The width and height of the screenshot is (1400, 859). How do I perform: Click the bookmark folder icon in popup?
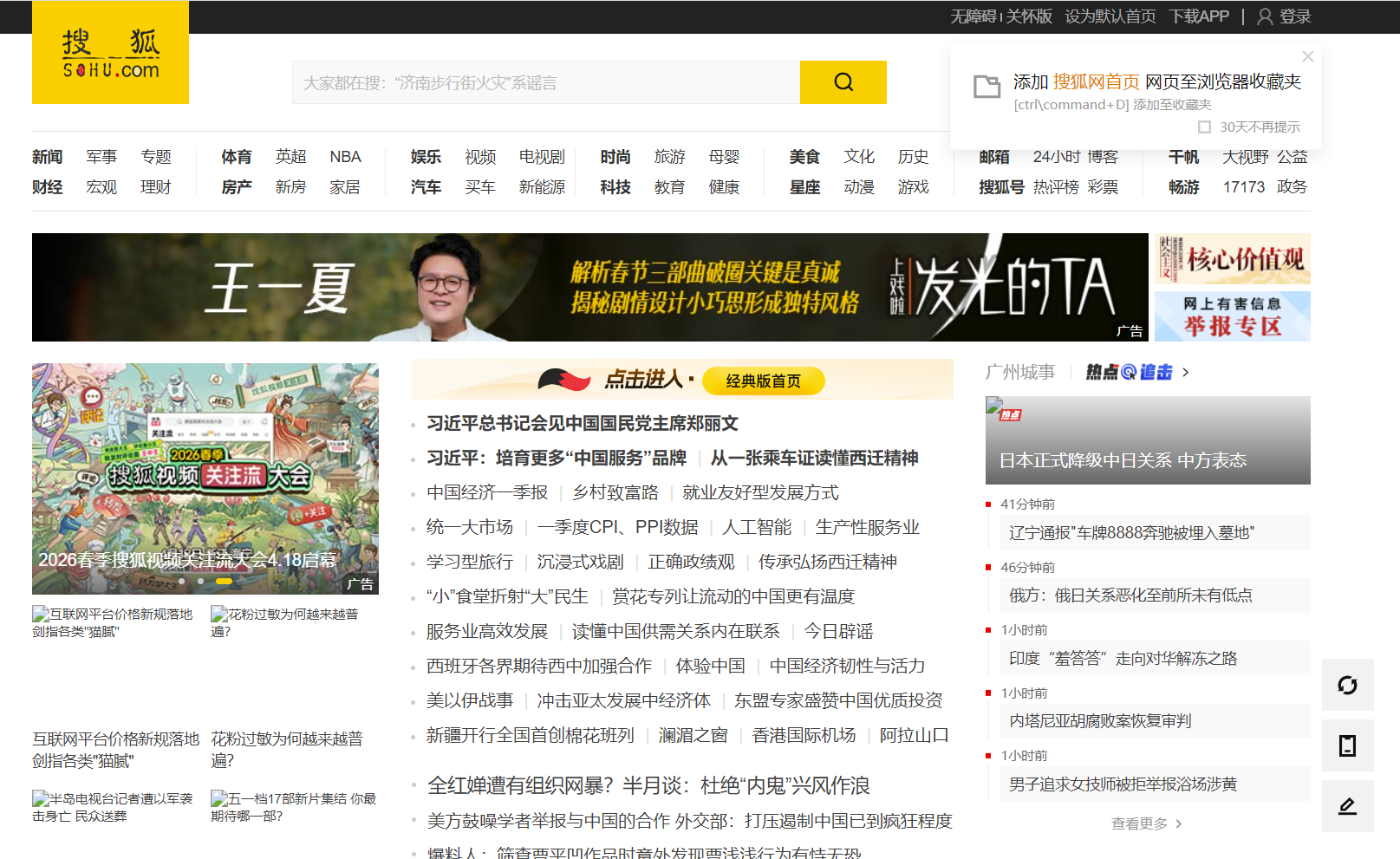pyautogui.click(x=987, y=86)
